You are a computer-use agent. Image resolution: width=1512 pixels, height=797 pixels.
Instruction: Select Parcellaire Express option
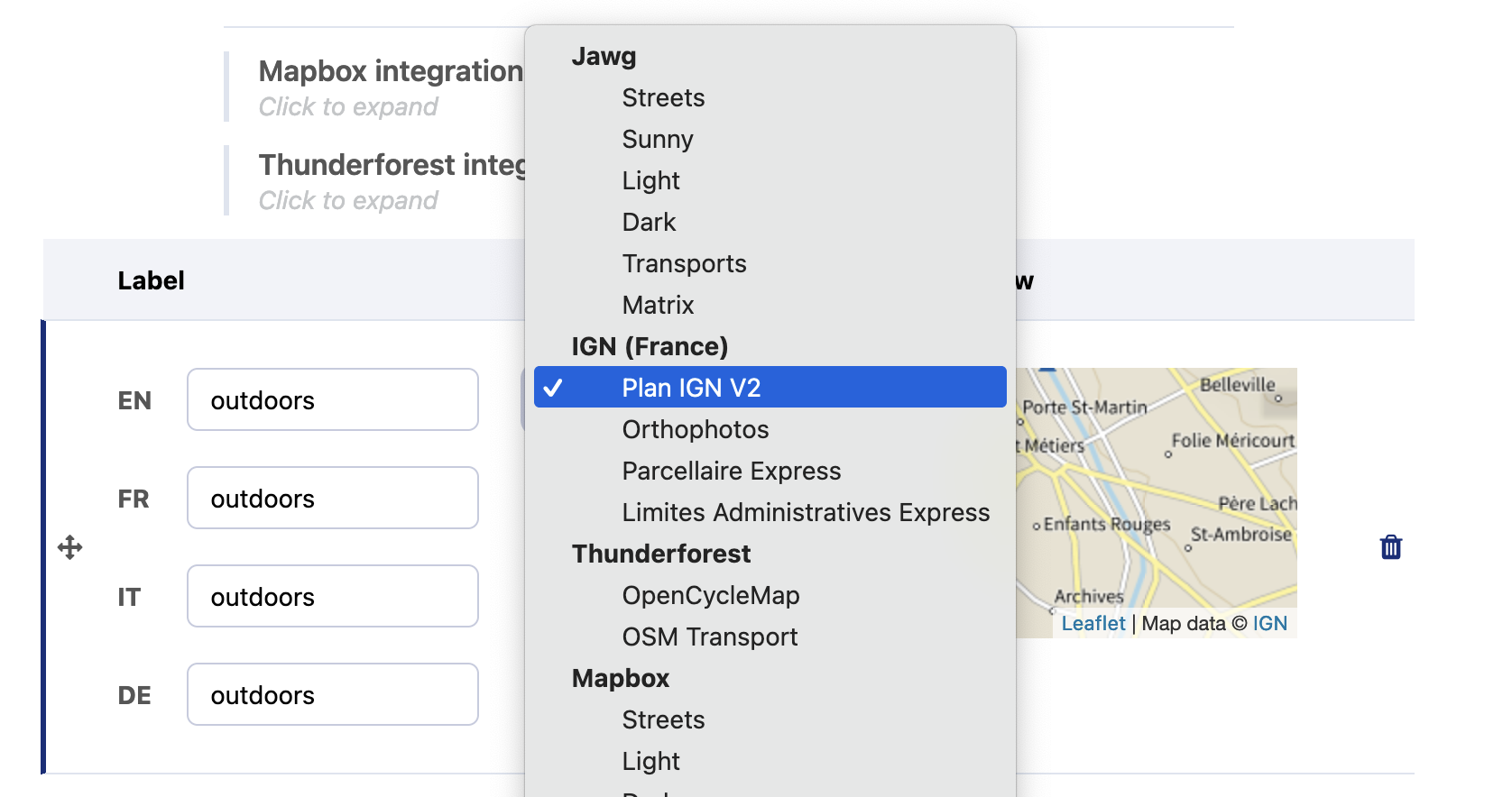pyautogui.click(x=731, y=471)
